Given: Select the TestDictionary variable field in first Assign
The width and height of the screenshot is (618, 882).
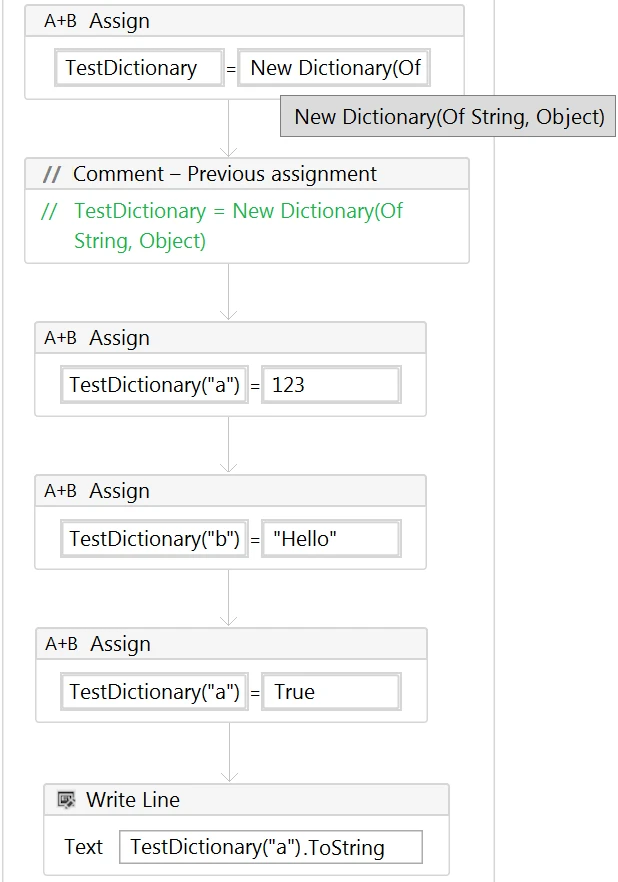Looking at the screenshot, I should coord(138,68).
